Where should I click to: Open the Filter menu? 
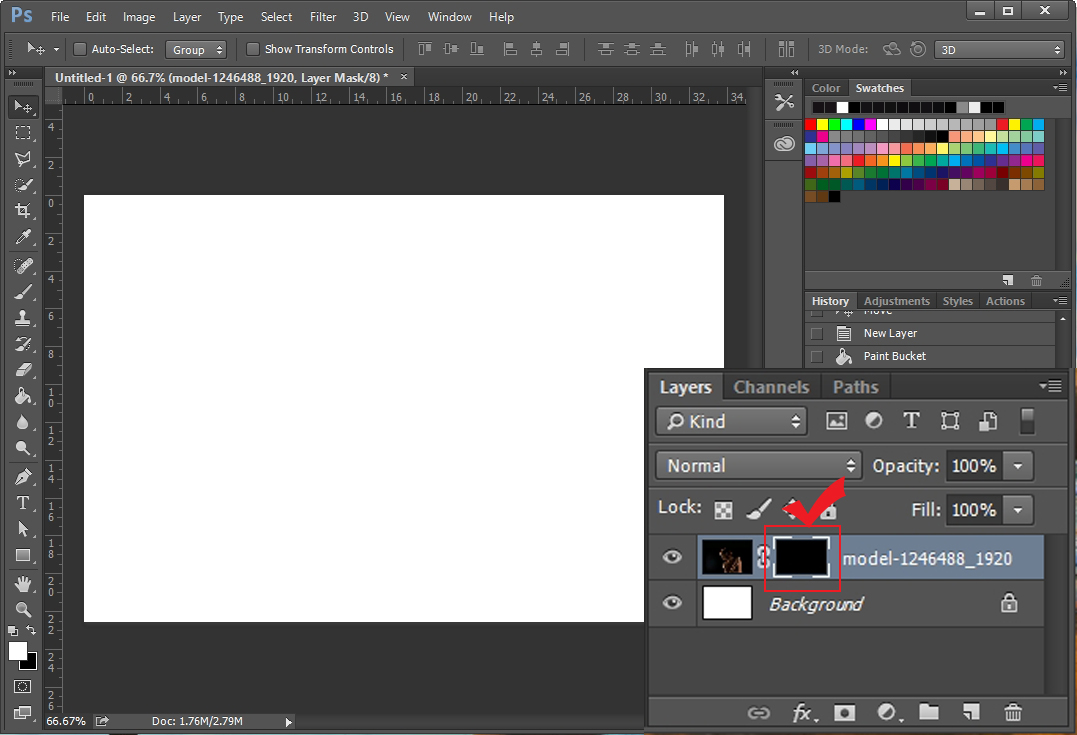click(323, 16)
